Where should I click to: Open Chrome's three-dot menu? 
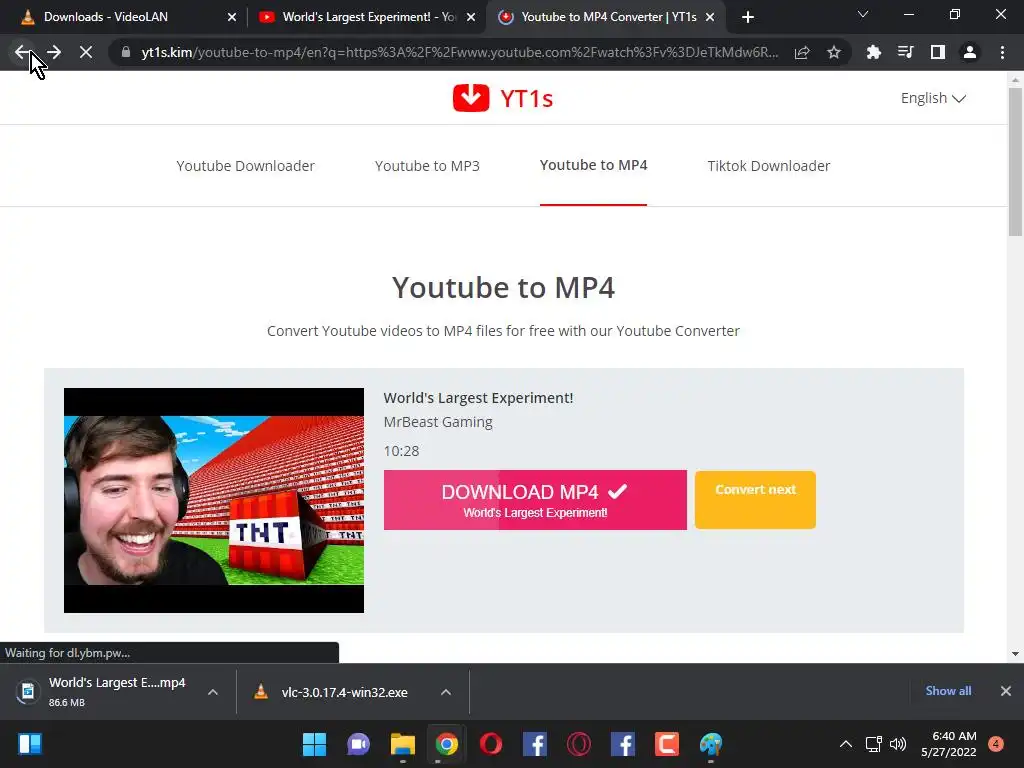pos(1002,52)
